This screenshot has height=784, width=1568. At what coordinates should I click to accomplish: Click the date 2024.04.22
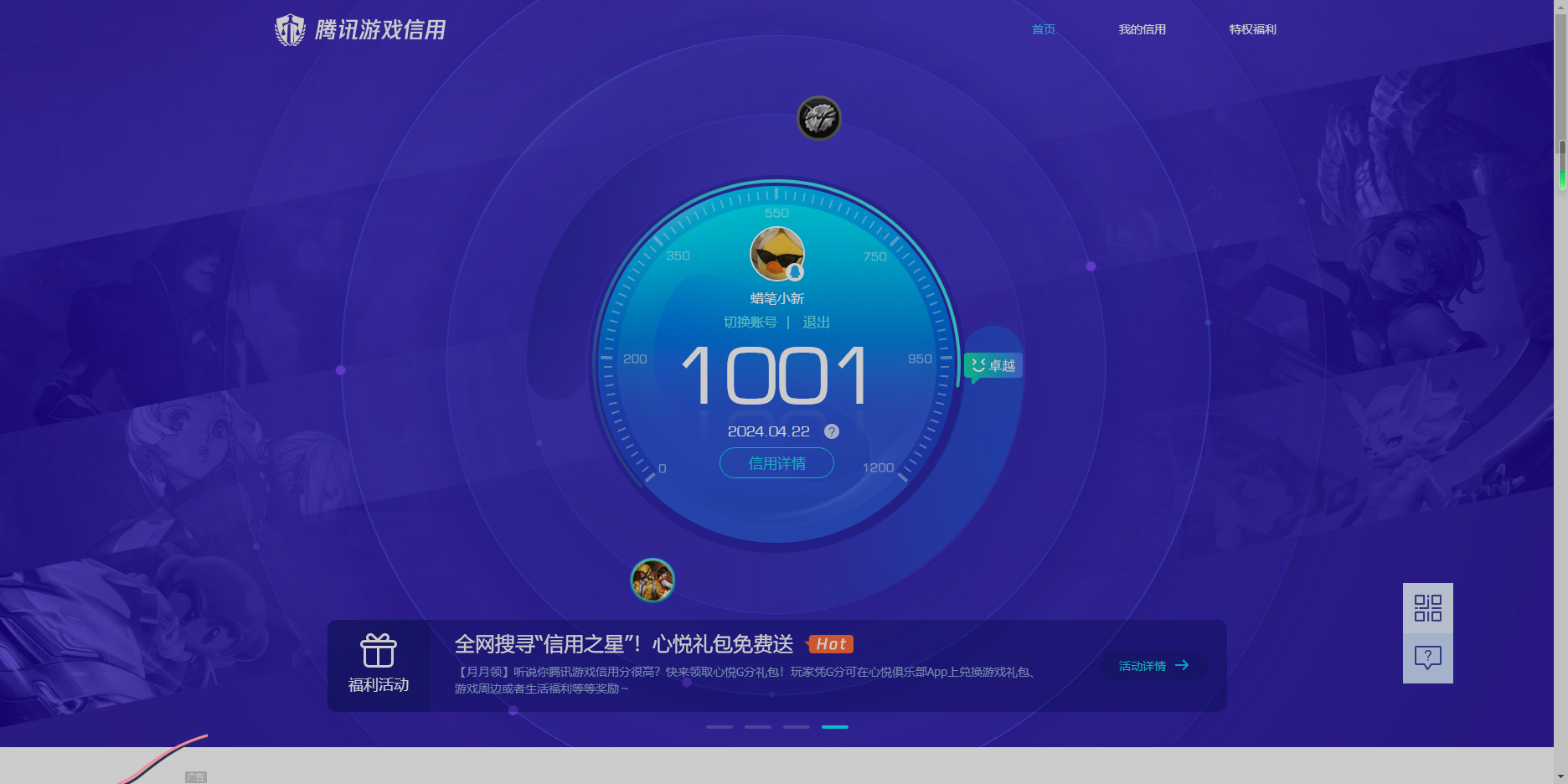[x=769, y=431]
